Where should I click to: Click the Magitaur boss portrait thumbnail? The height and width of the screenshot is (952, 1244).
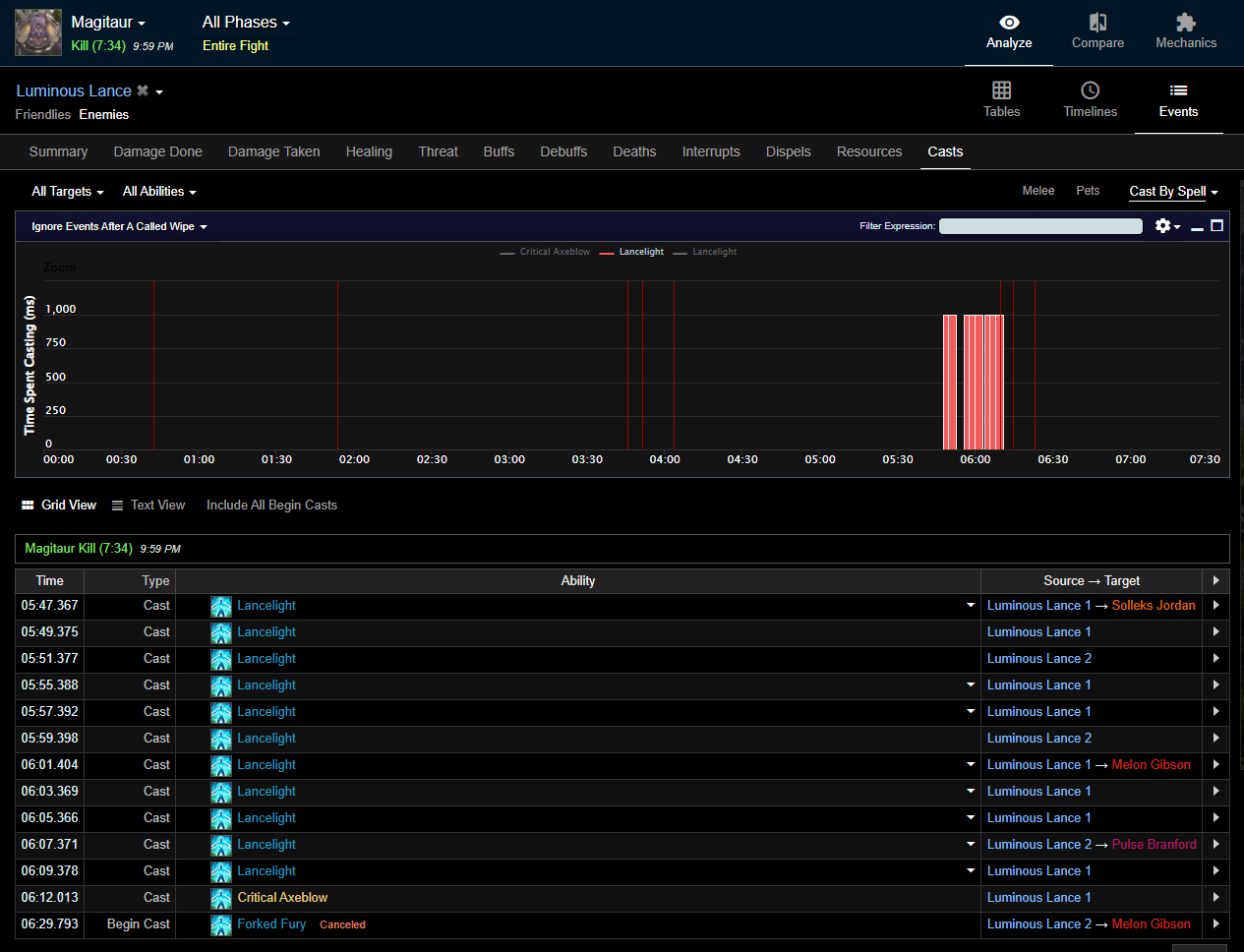click(x=38, y=32)
